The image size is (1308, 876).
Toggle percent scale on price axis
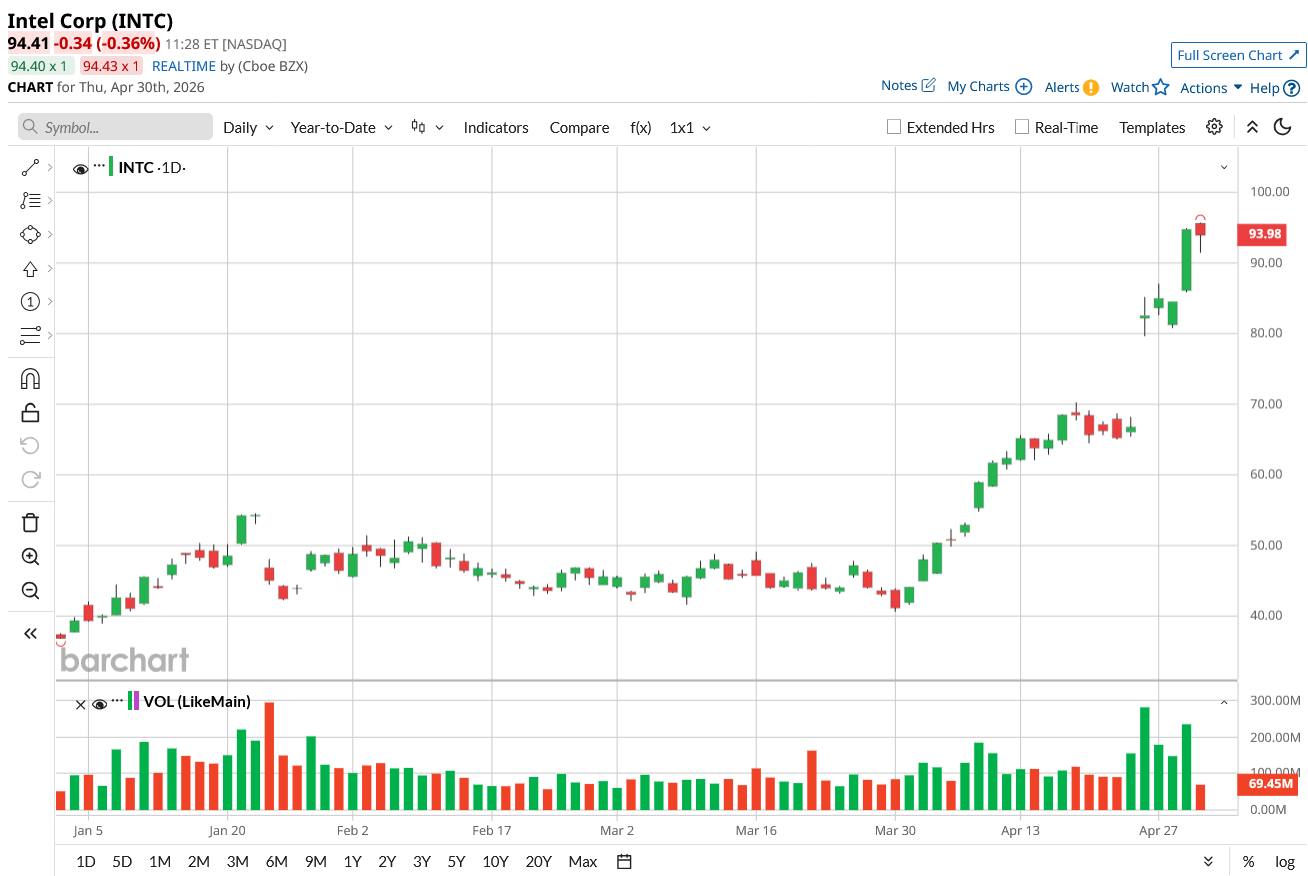pyautogui.click(x=1248, y=861)
